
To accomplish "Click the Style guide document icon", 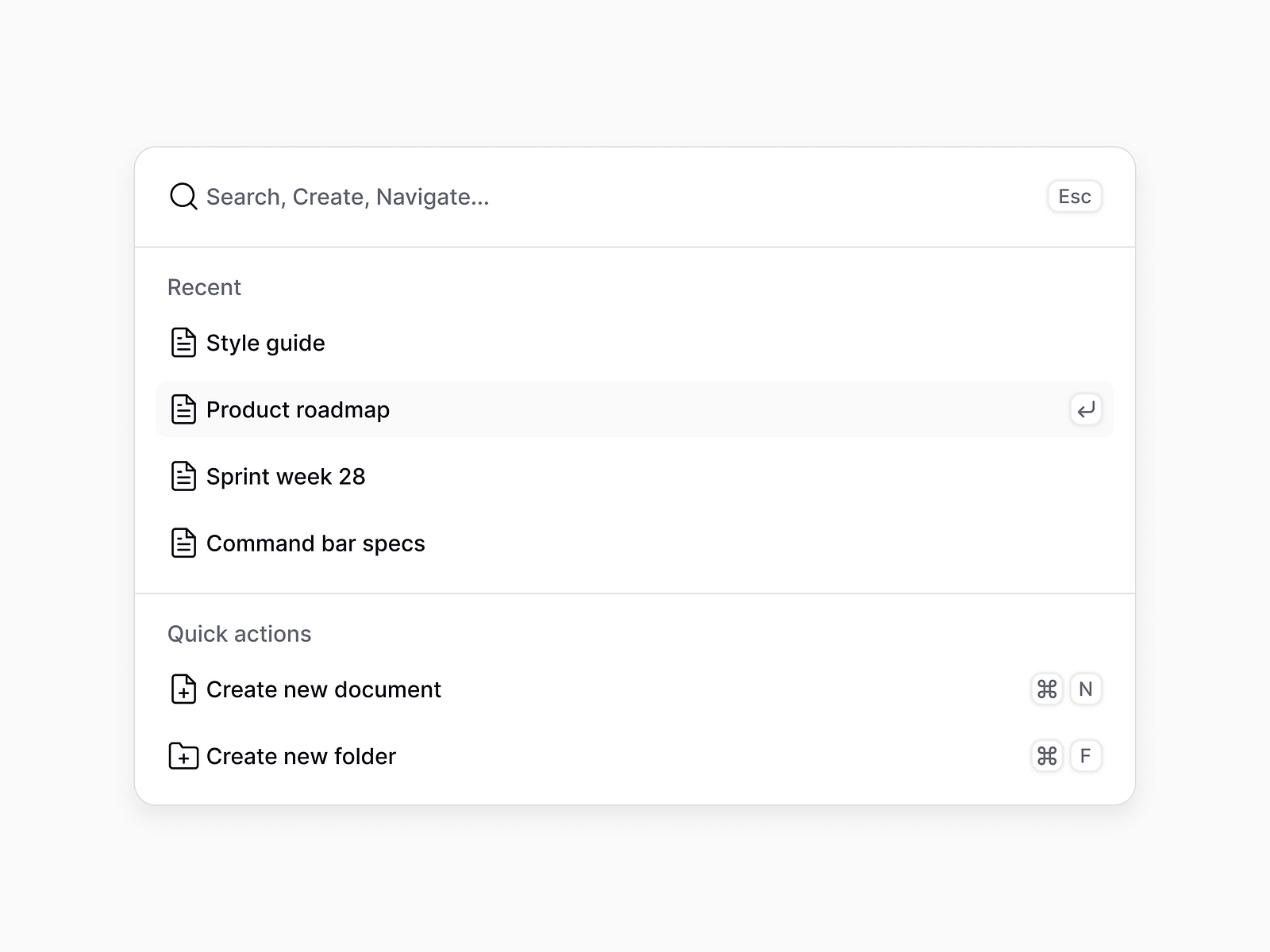I will point(183,343).
